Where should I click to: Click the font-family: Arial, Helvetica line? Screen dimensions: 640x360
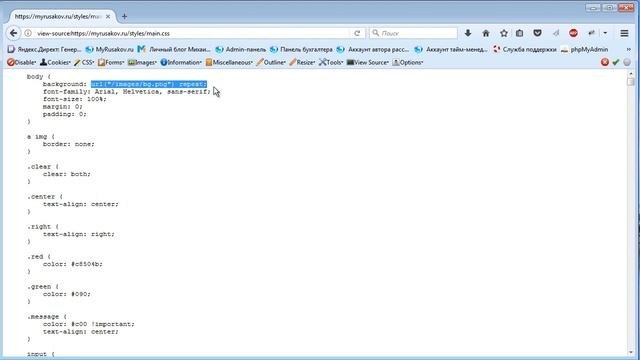127,92
